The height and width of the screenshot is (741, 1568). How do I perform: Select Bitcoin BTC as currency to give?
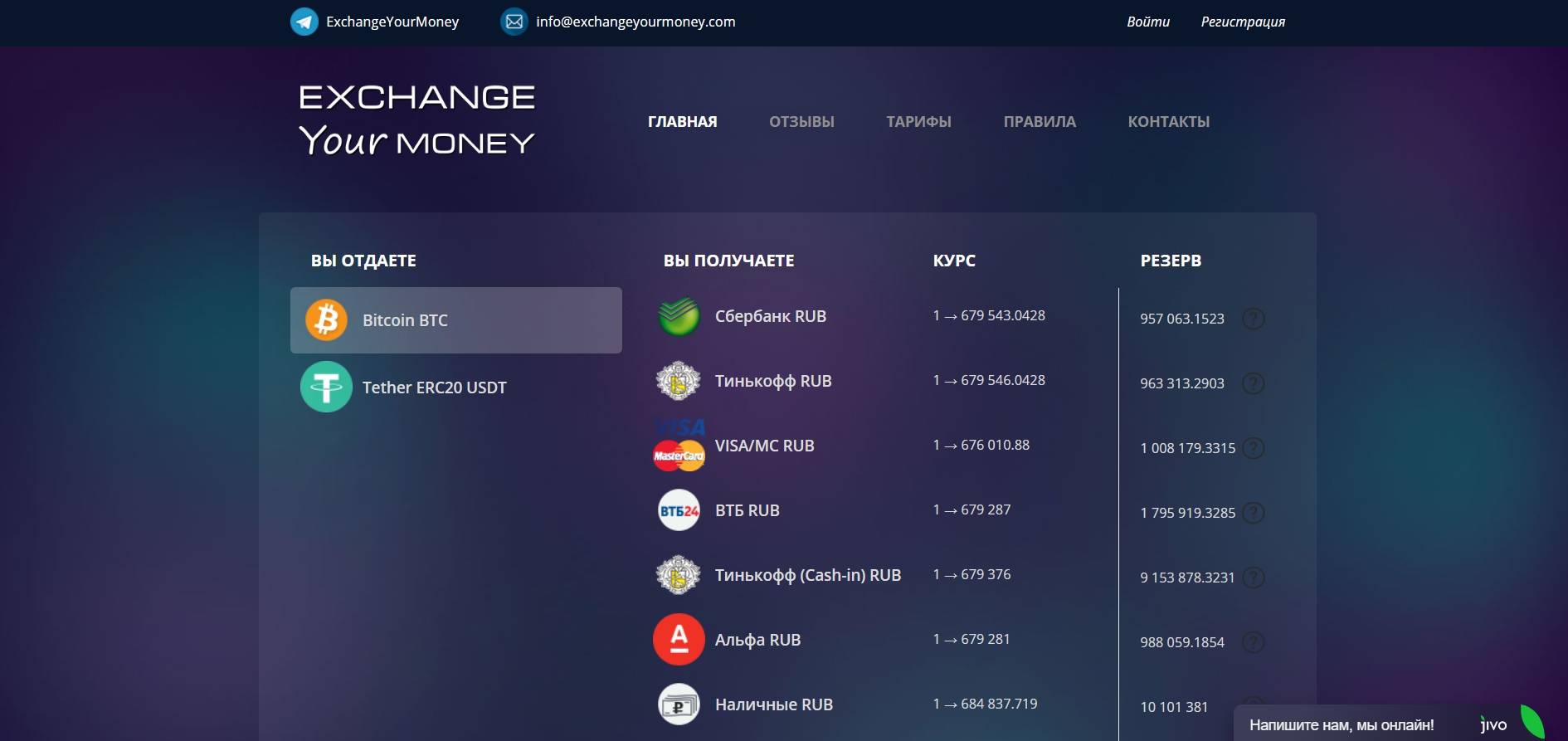pos(456,320)
